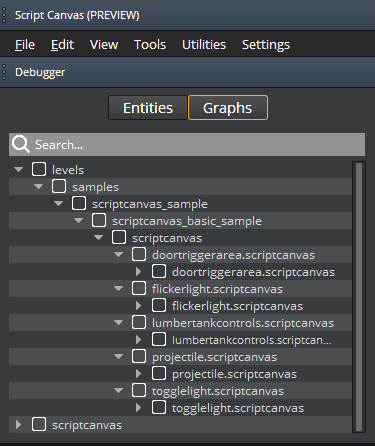
Task: Expand truncated lumbertankcontrols.scriptcan... node
Action: click(138, 339)
